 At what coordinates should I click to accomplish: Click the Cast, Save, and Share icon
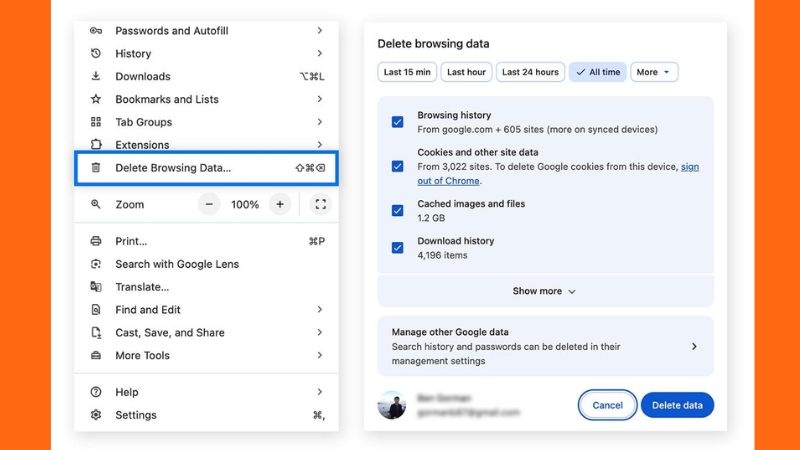[x=96, y=332]
